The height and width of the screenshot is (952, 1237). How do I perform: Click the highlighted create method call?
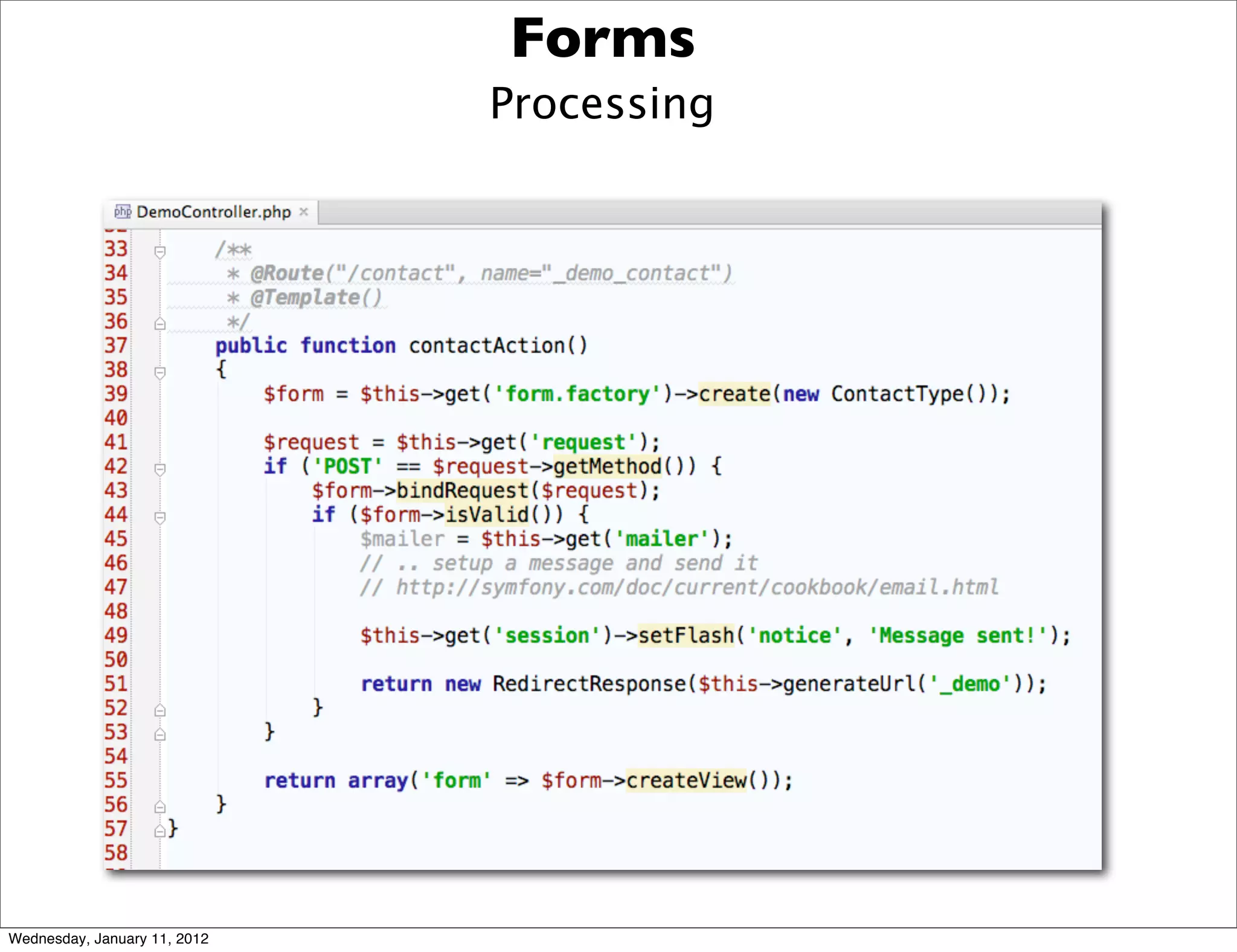coord(734,394)
